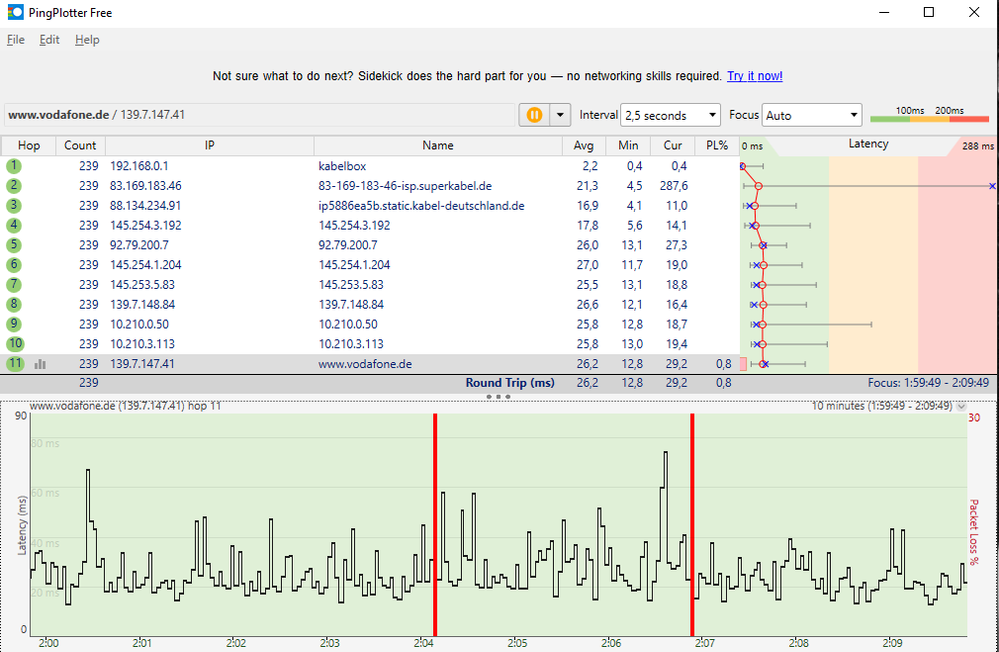Select the IP 145.254.1.204 cell

(x=145, y=264)
